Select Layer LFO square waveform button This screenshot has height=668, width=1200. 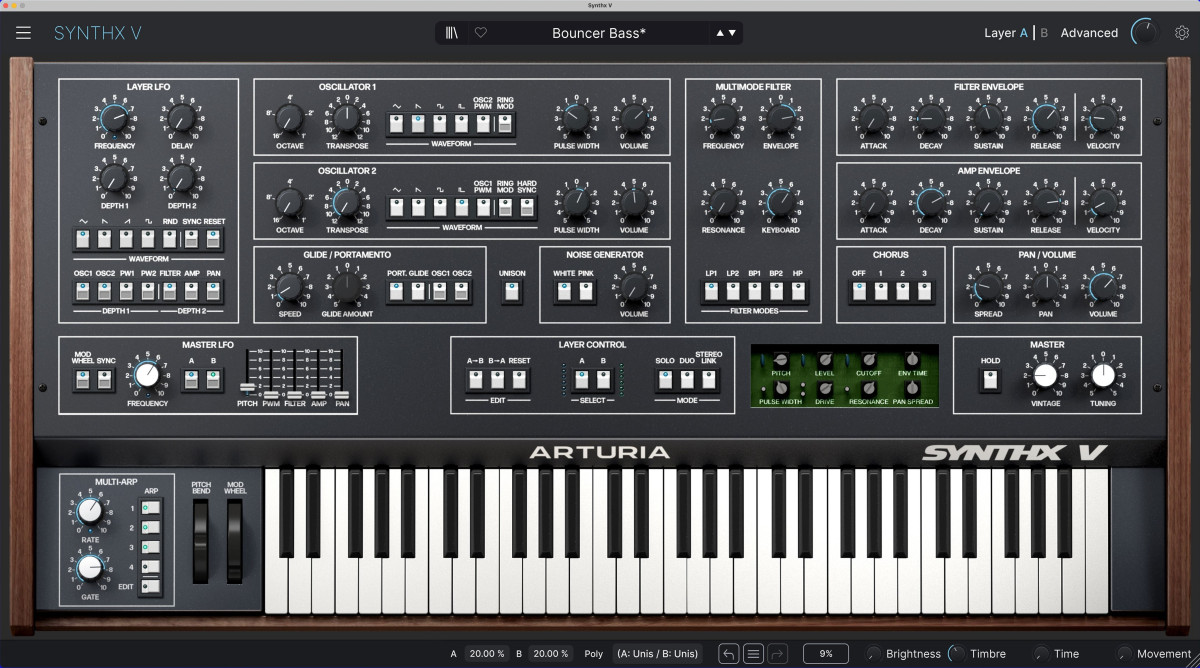[149, 239]
